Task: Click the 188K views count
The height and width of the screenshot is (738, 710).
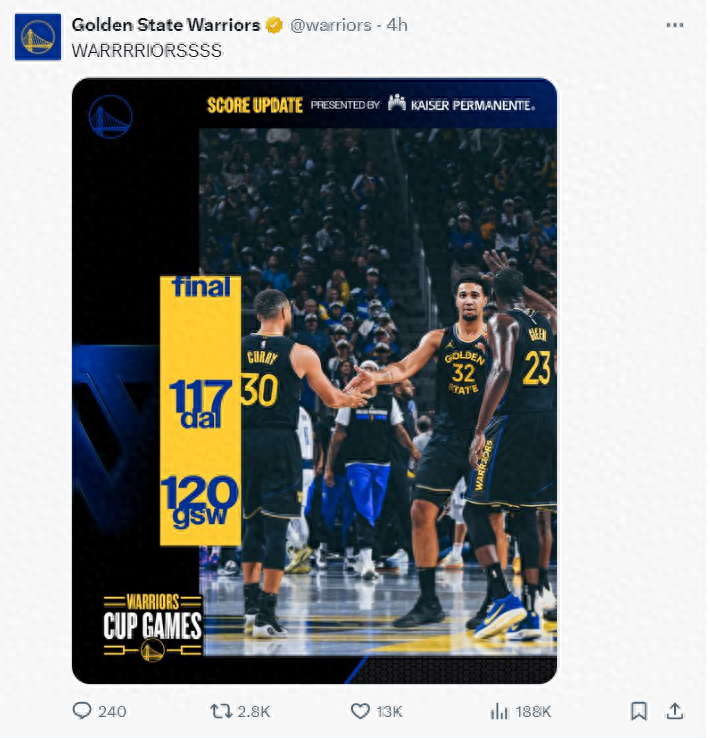Action: [x=533, y=711]
